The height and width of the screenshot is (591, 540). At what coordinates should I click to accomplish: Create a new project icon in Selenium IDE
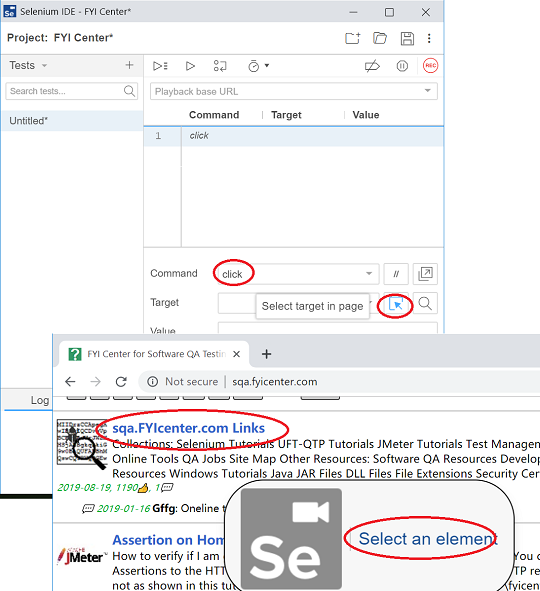352,38
